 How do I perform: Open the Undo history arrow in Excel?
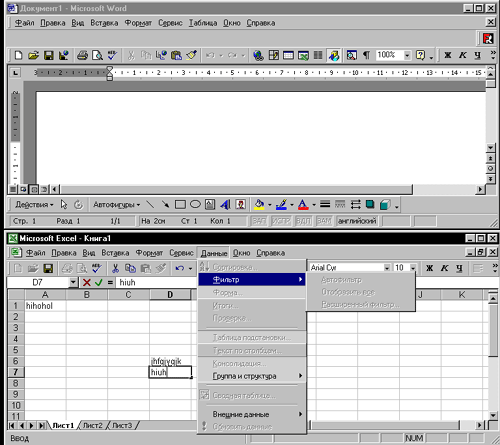pyautogui.click(x=190, y=268)
